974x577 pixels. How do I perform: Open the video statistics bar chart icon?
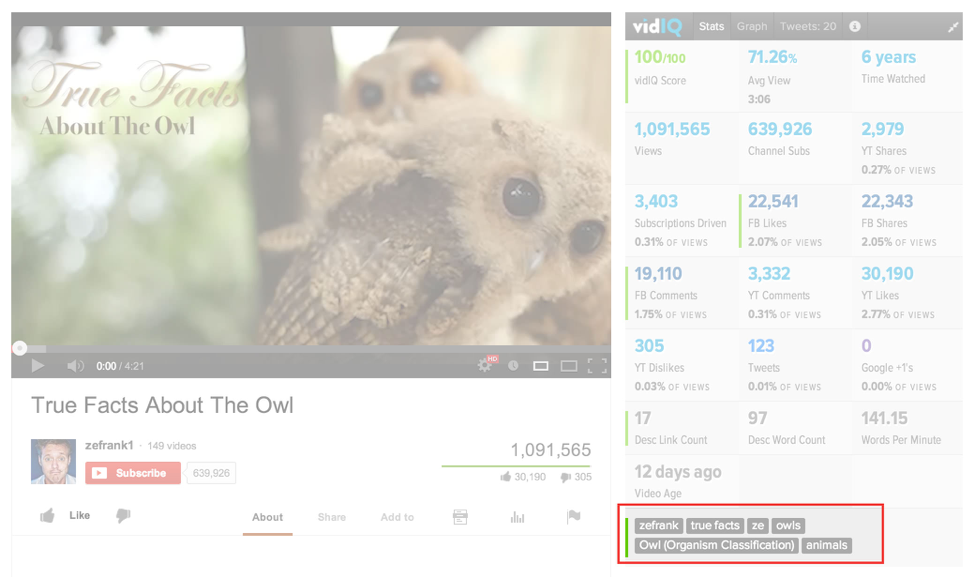[517, 517]
